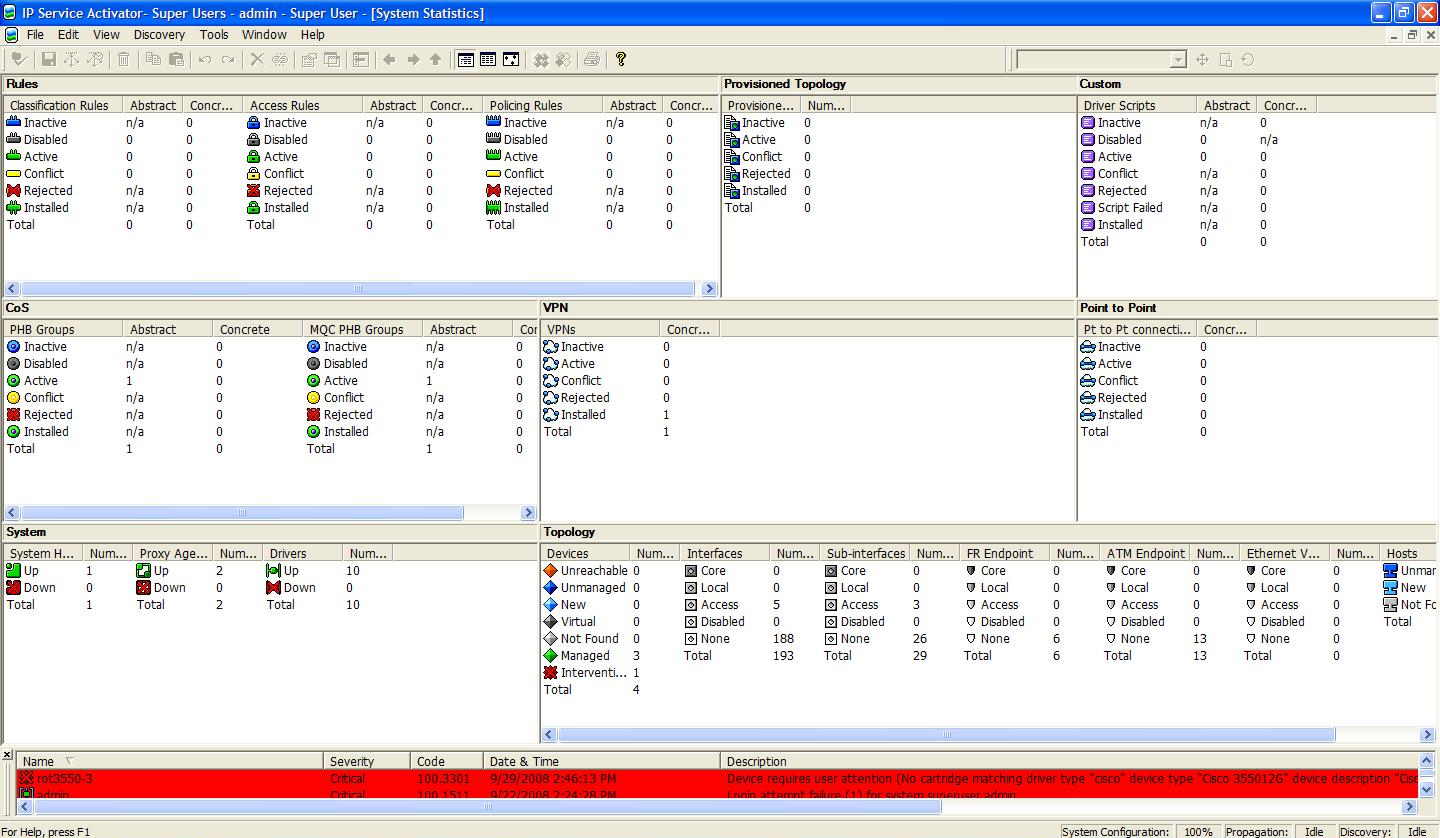Click the Driver Scripts column header

pyautogui.click(x=1138, y=105)
